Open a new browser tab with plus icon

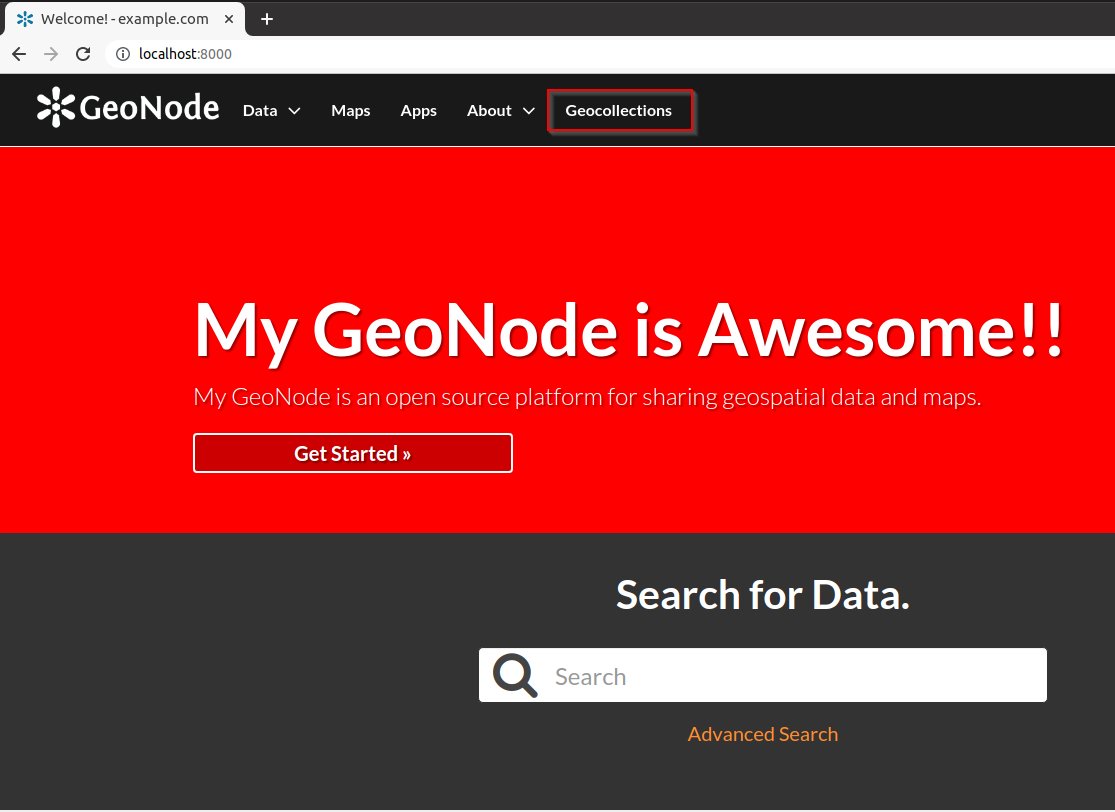pyautogui.click(x=267, y=19)
